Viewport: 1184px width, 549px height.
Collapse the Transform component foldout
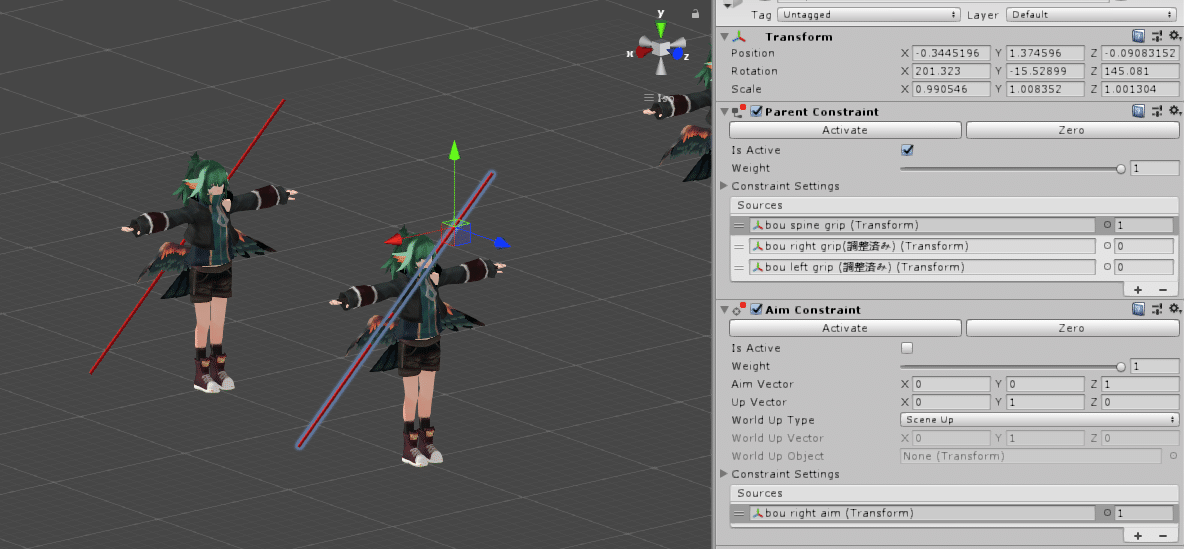(x=725, y=36)
